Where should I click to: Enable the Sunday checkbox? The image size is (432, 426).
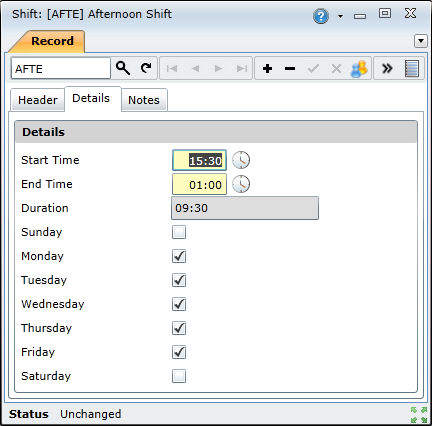[179, 232]
